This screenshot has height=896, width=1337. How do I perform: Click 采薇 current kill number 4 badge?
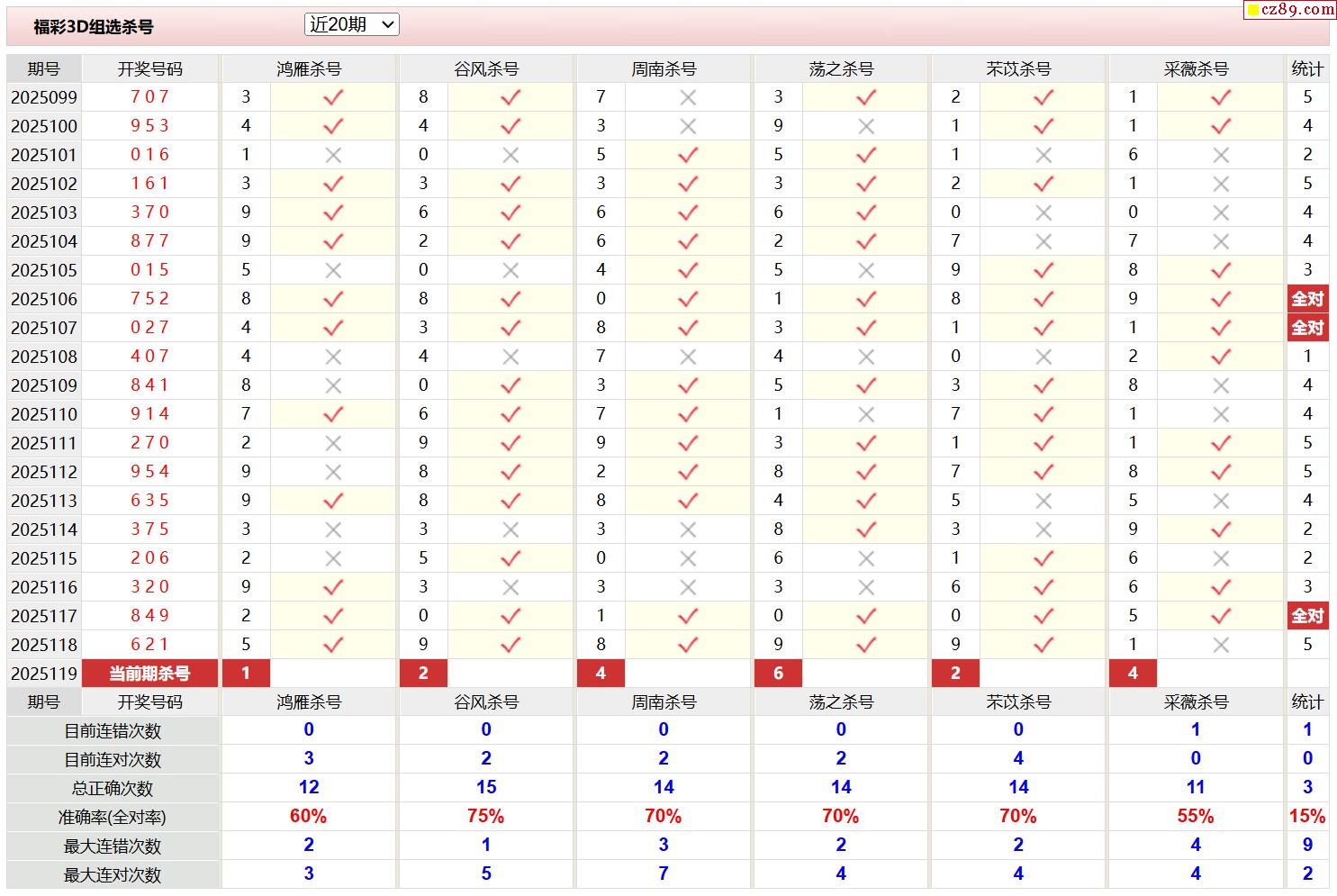1133,674
